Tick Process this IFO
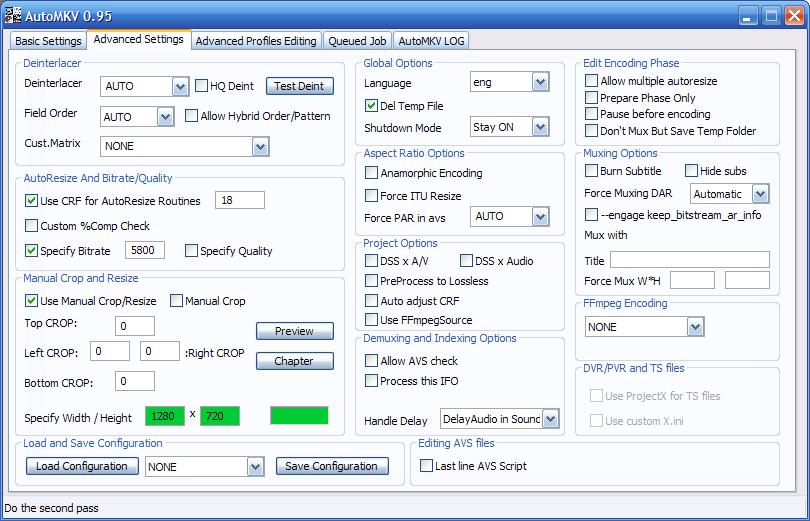This screenshot has width=810, height=521. pyautogui.click(x=371, y=381)
